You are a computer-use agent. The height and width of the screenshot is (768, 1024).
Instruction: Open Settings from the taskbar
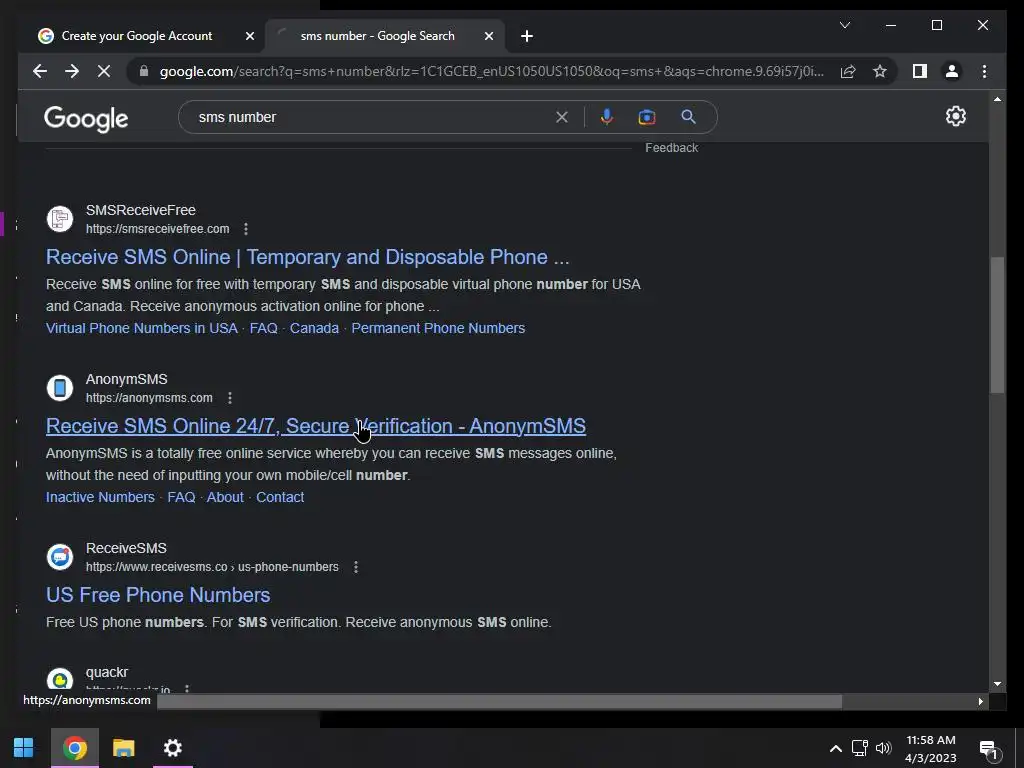coord(172,748)
